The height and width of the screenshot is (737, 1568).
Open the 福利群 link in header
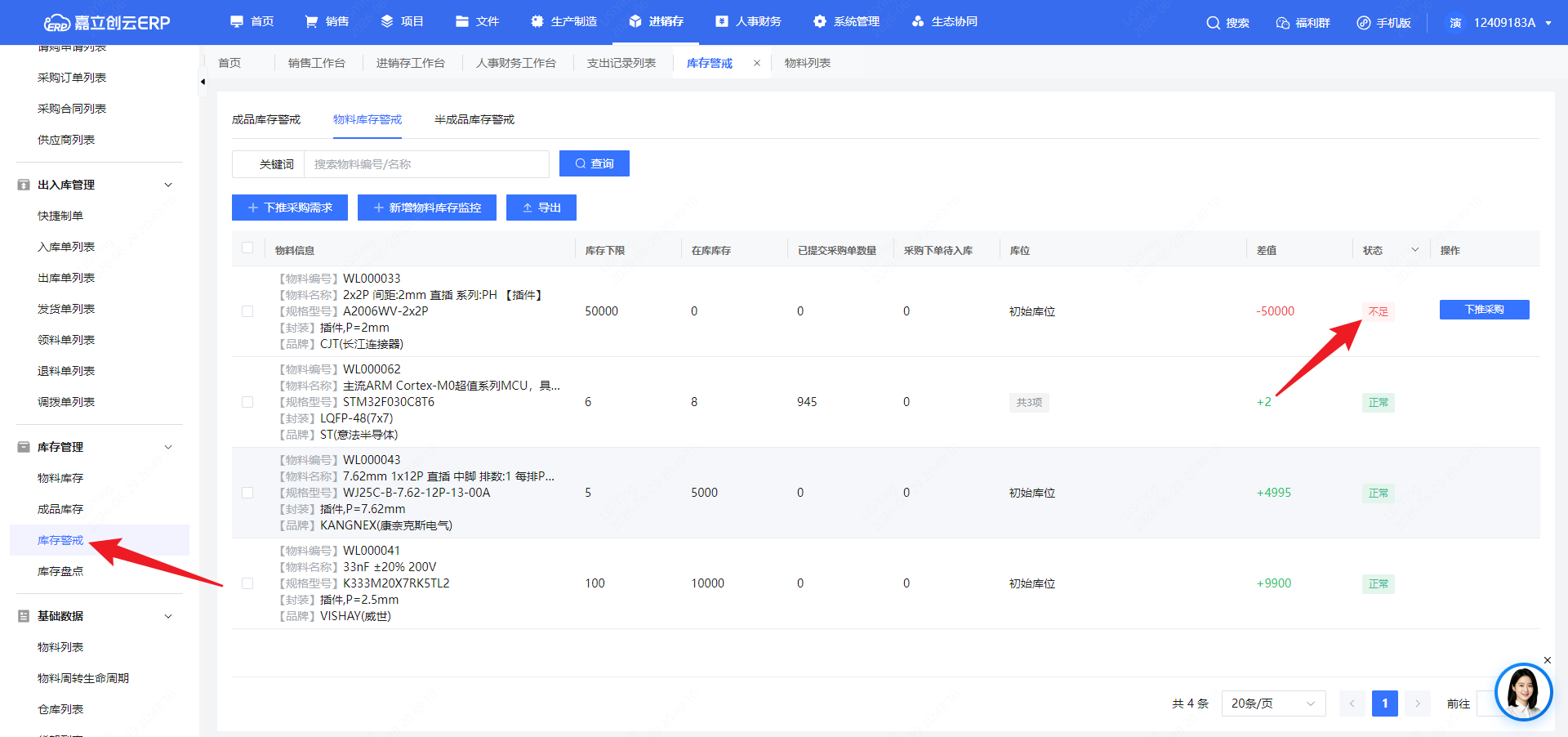click(1303, 23)
